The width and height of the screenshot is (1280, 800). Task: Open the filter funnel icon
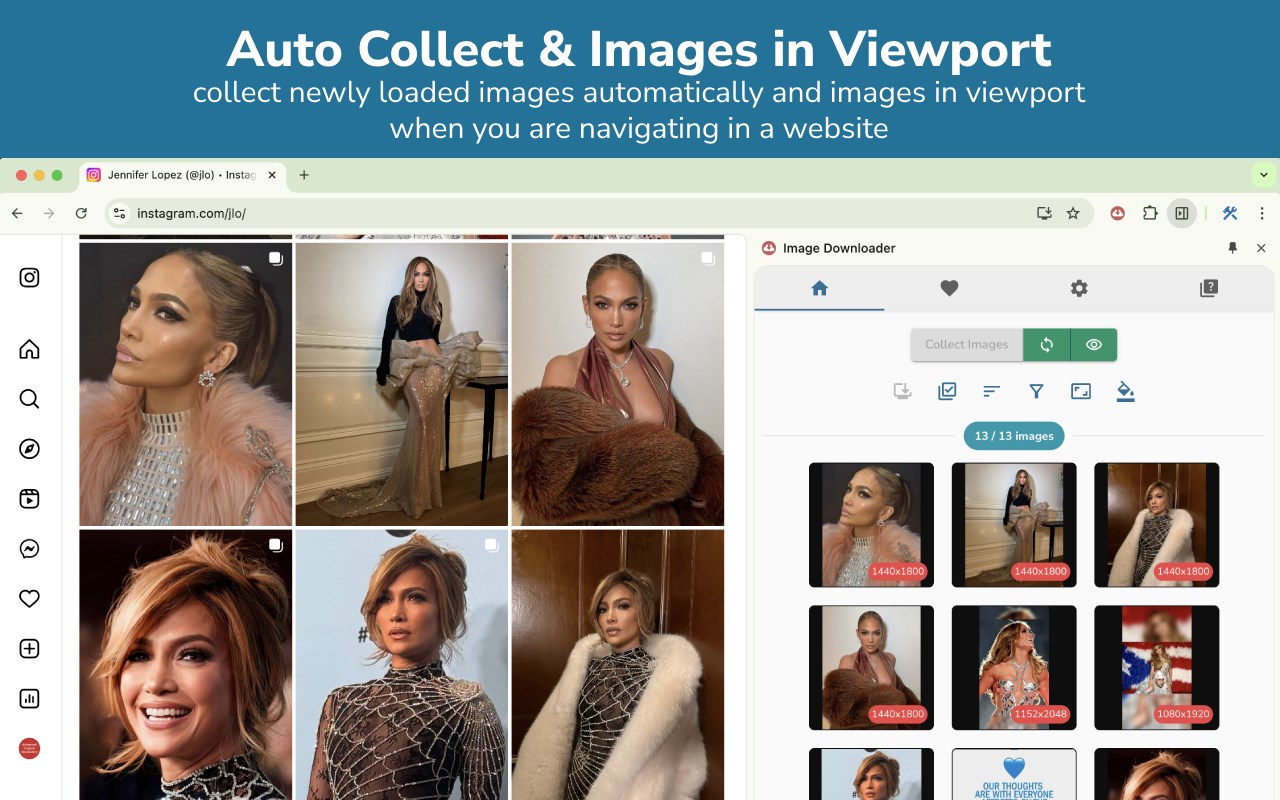(1036, 391)
